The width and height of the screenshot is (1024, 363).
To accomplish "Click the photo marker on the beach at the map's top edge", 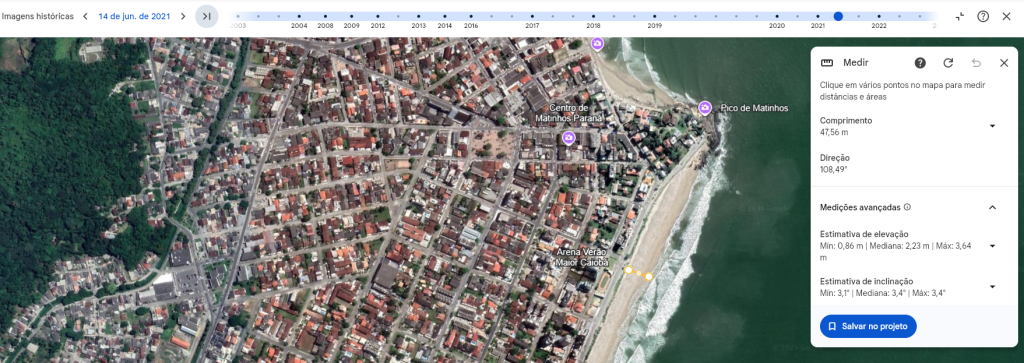I will click(x=597, y=43).
